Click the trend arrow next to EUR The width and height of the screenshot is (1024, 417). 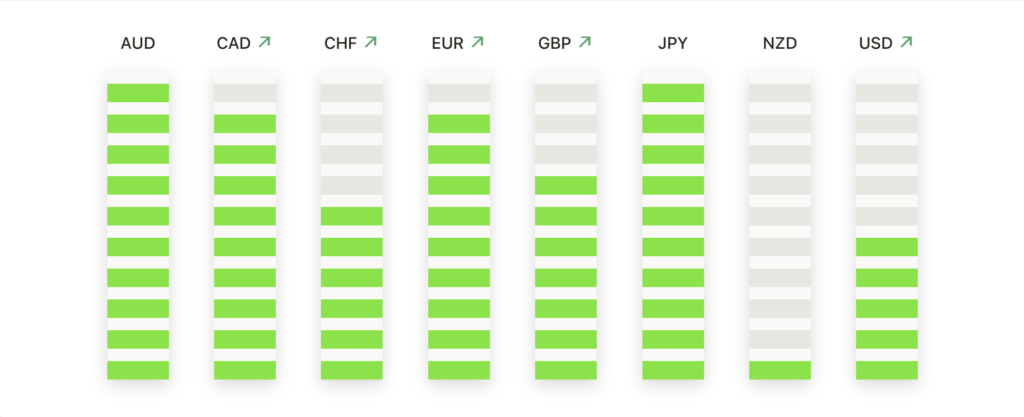click(x=477, y=42)
